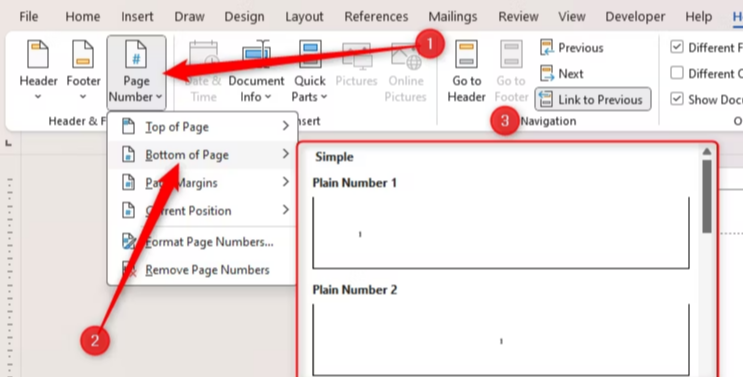Screen dimensions: 743x377
Task: Click the Footer dropdown chevron
Action: pyautogui.click(x=83, y=97)
